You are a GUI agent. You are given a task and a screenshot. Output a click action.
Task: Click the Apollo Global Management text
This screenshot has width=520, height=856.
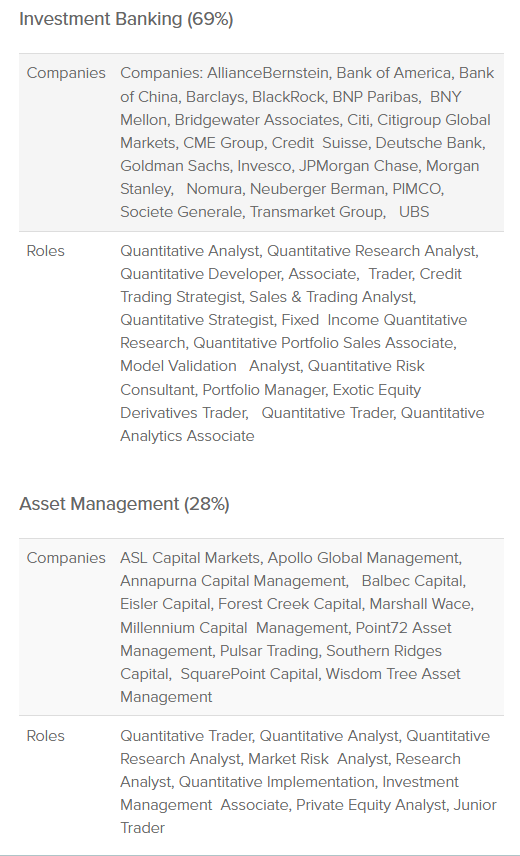click(364, 558)
